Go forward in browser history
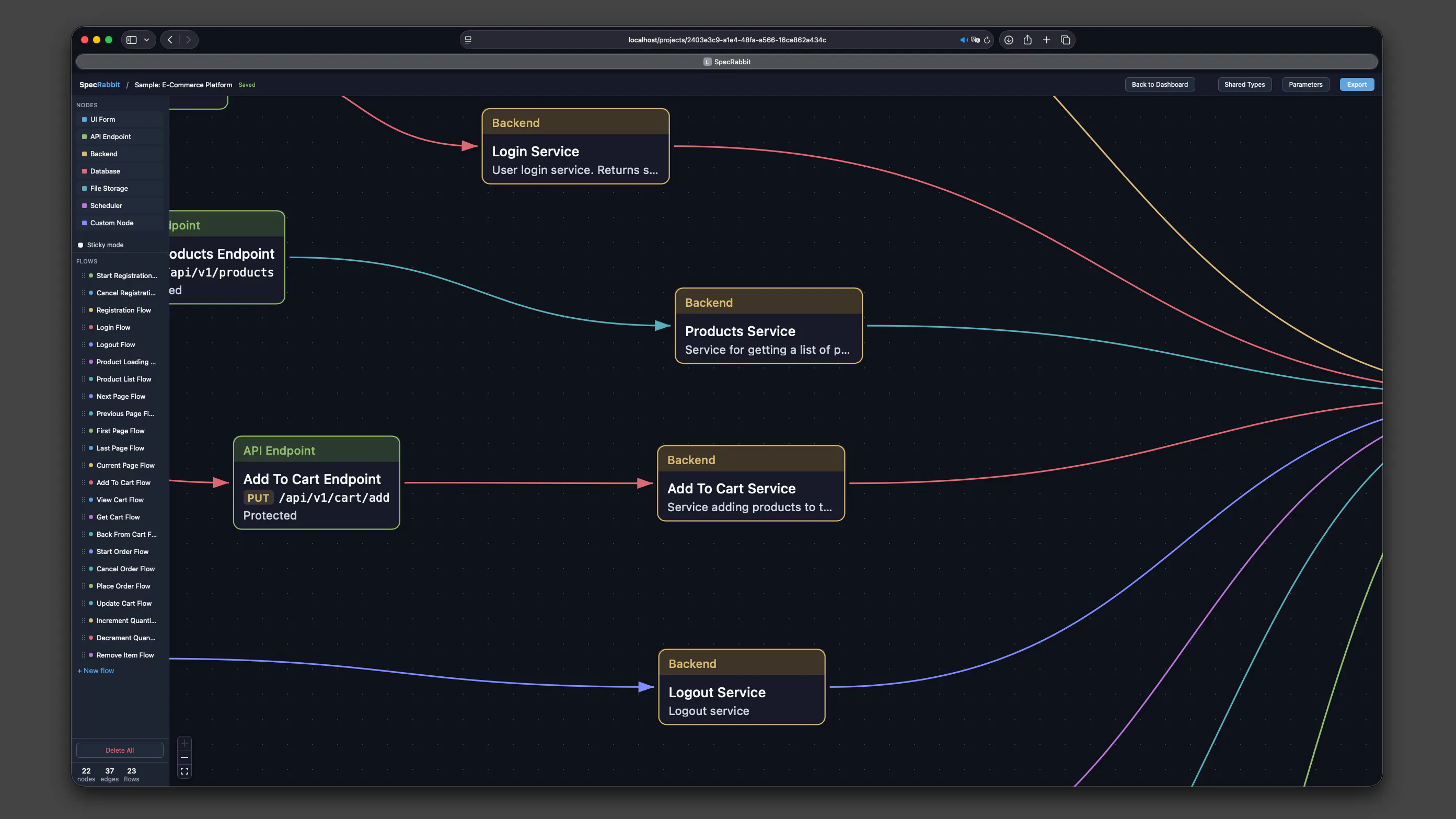1456x819 pixels. pos(189,40)
